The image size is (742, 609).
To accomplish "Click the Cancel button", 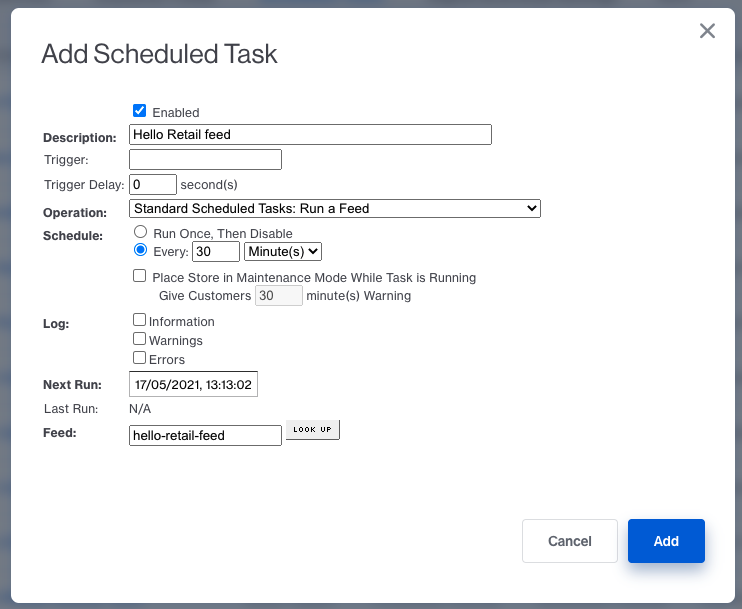I will click(x=570, y=541).
